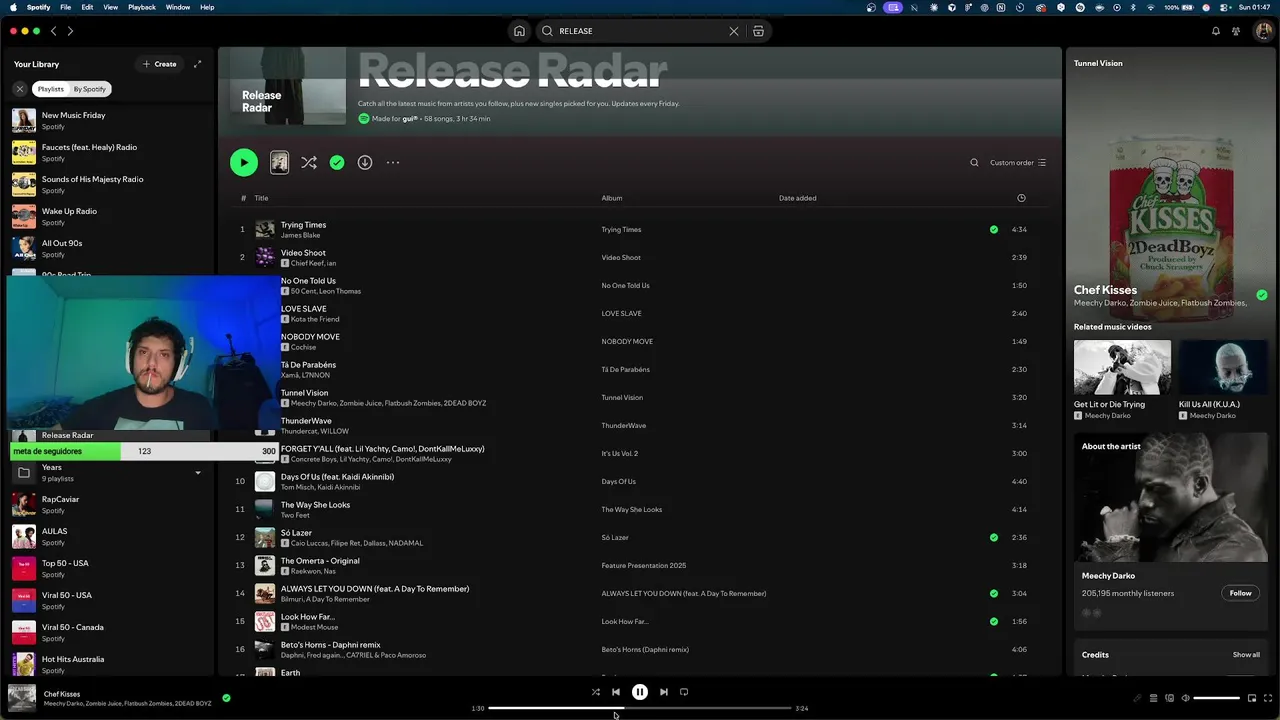The width and height of the screenshot is (1280, 720).
Task: Expand Your Library panel with arrows icon
Action: click(197, 64)
